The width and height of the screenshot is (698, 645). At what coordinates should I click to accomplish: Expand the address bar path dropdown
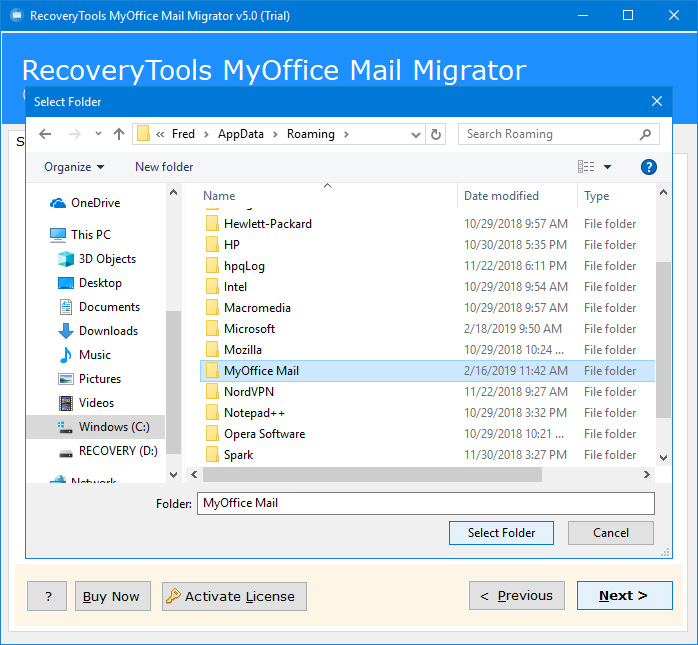click(415, 134)
